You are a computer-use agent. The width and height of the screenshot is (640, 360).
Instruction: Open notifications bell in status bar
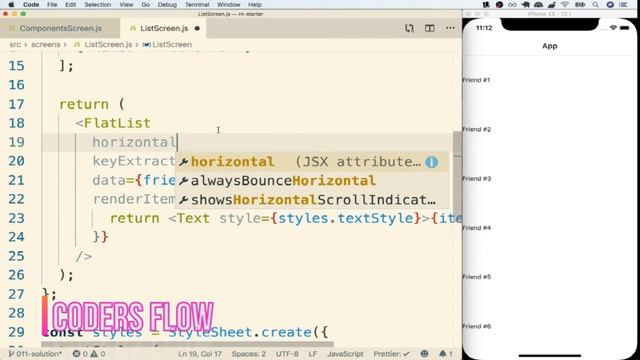point(445,353)
